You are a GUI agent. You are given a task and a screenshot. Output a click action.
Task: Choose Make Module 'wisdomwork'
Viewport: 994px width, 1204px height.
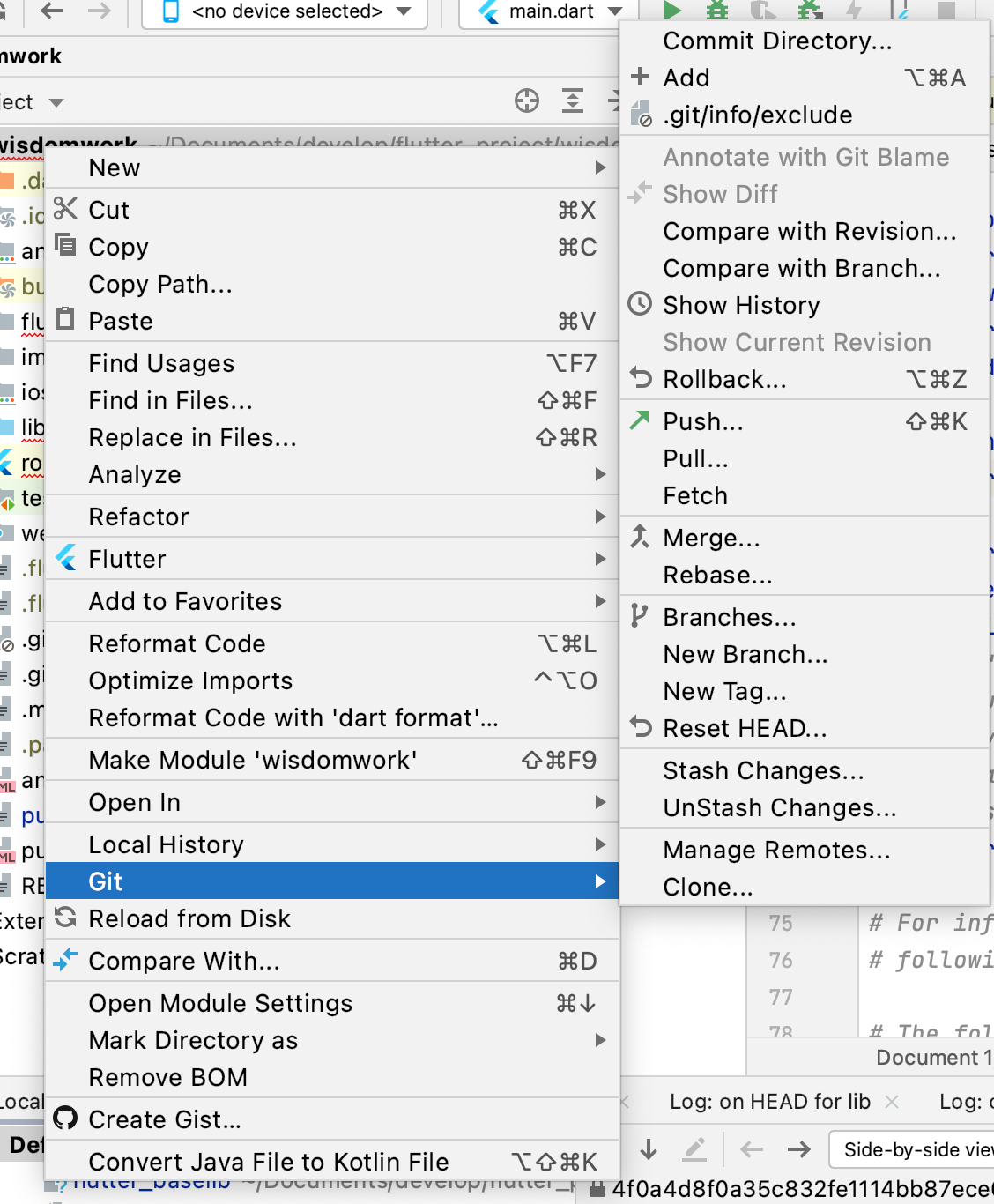pos(331,760)
